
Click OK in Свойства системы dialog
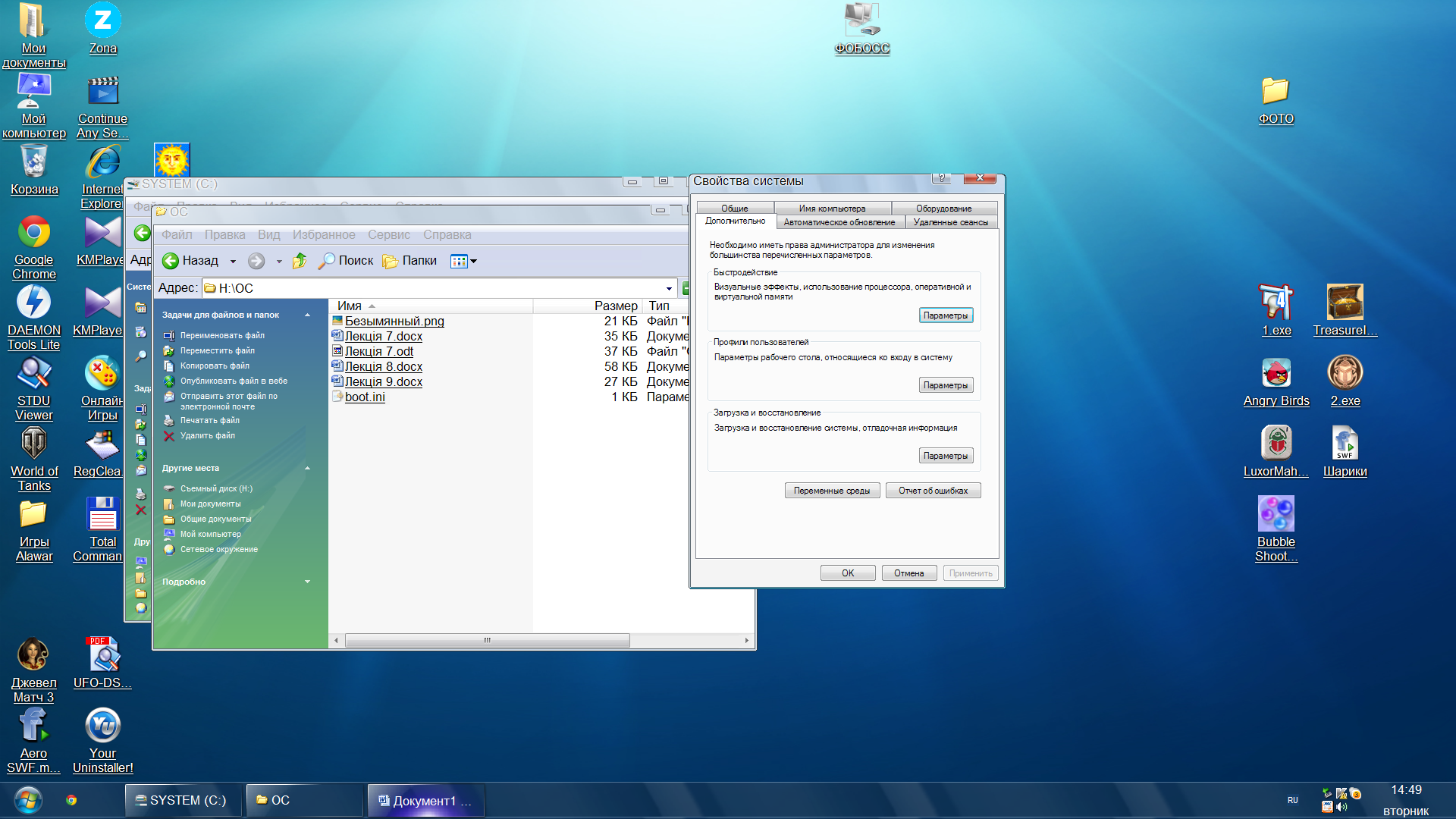tap(848, 573)
